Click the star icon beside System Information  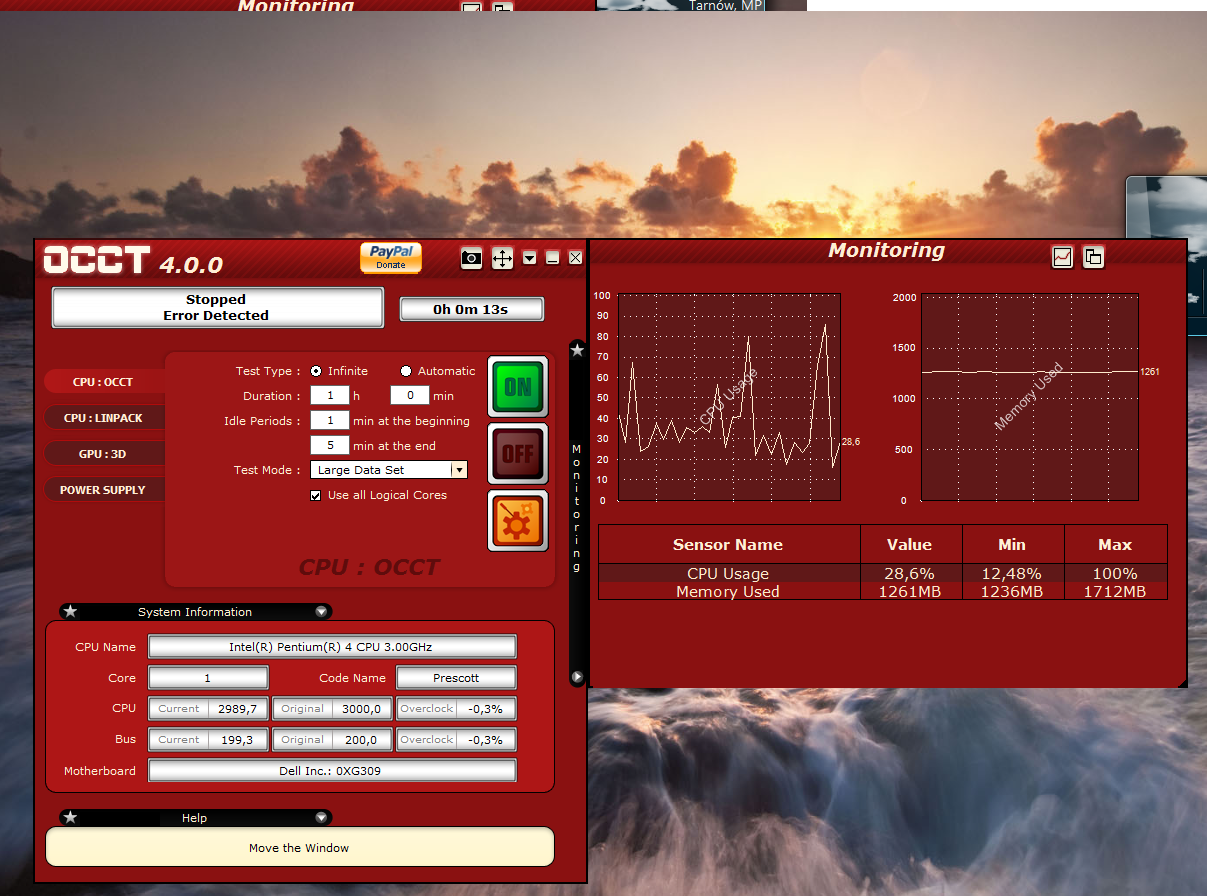70,612
